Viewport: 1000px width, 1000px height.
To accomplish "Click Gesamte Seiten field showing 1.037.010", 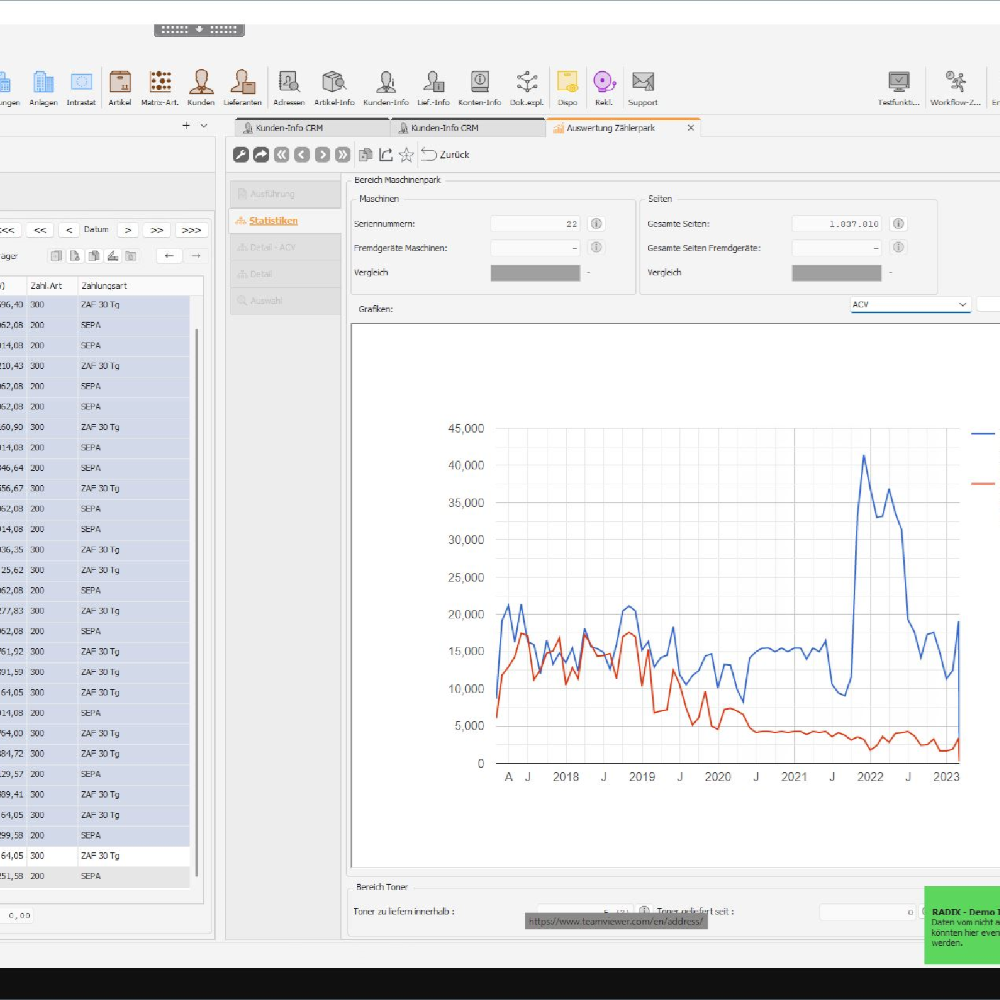I will coord(837,224).
